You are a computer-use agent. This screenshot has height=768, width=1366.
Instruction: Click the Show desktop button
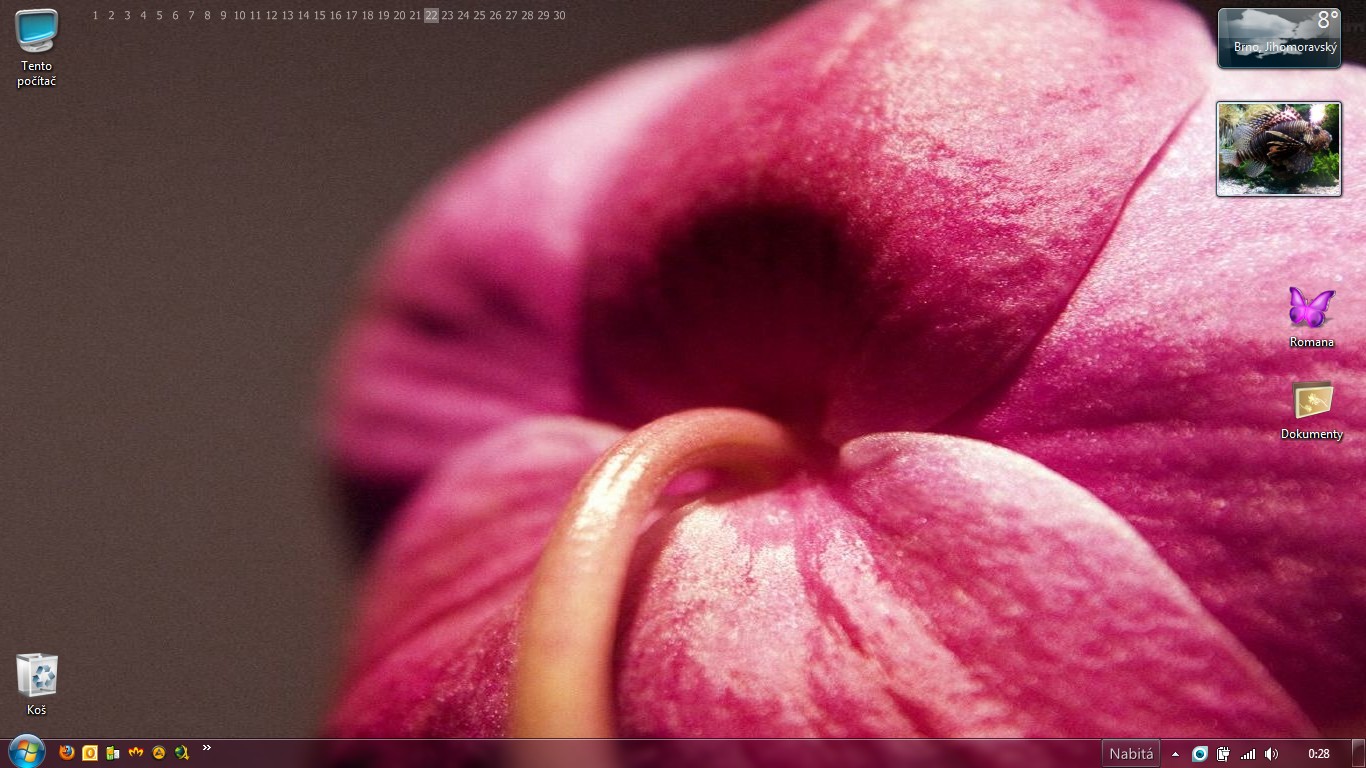pos(1359,754)
